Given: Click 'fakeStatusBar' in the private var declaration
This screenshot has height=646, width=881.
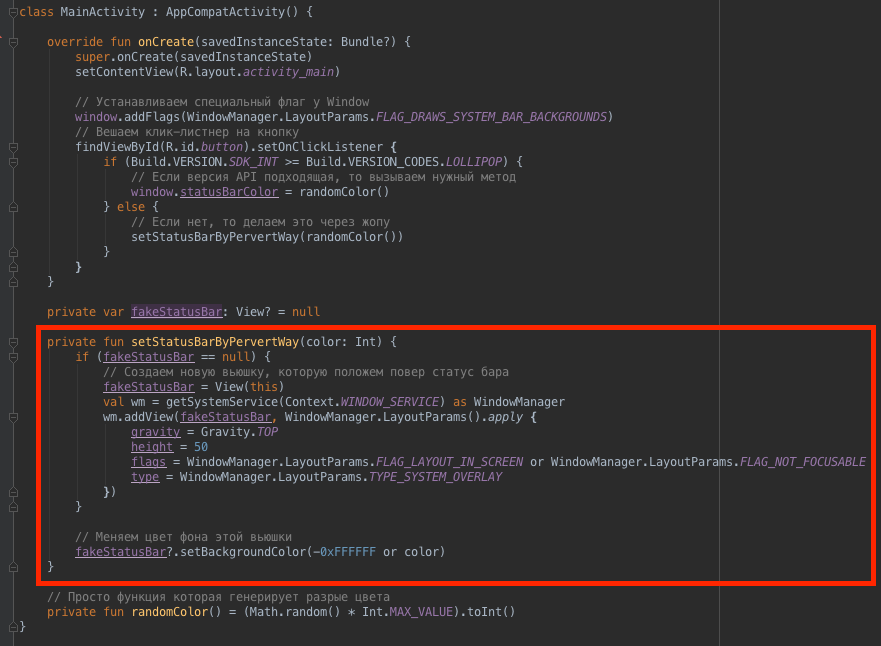Looking at the screenshot, I should point(176,312).
